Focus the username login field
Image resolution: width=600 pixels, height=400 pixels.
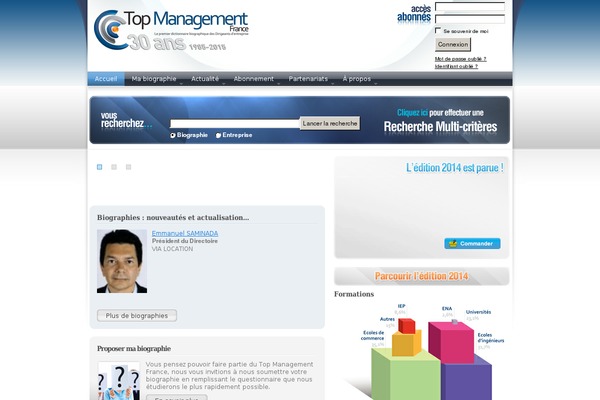pyautogui.click(x=470, y=7)
